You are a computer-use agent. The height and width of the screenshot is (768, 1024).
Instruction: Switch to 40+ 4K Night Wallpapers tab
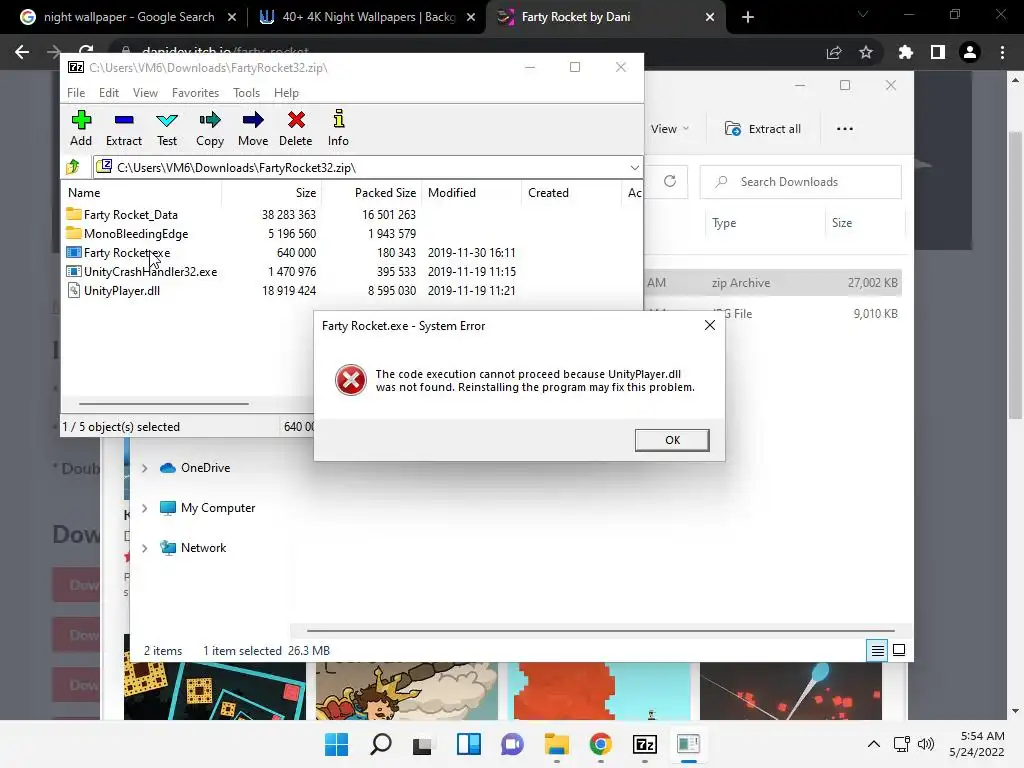(x=356, y=17)
